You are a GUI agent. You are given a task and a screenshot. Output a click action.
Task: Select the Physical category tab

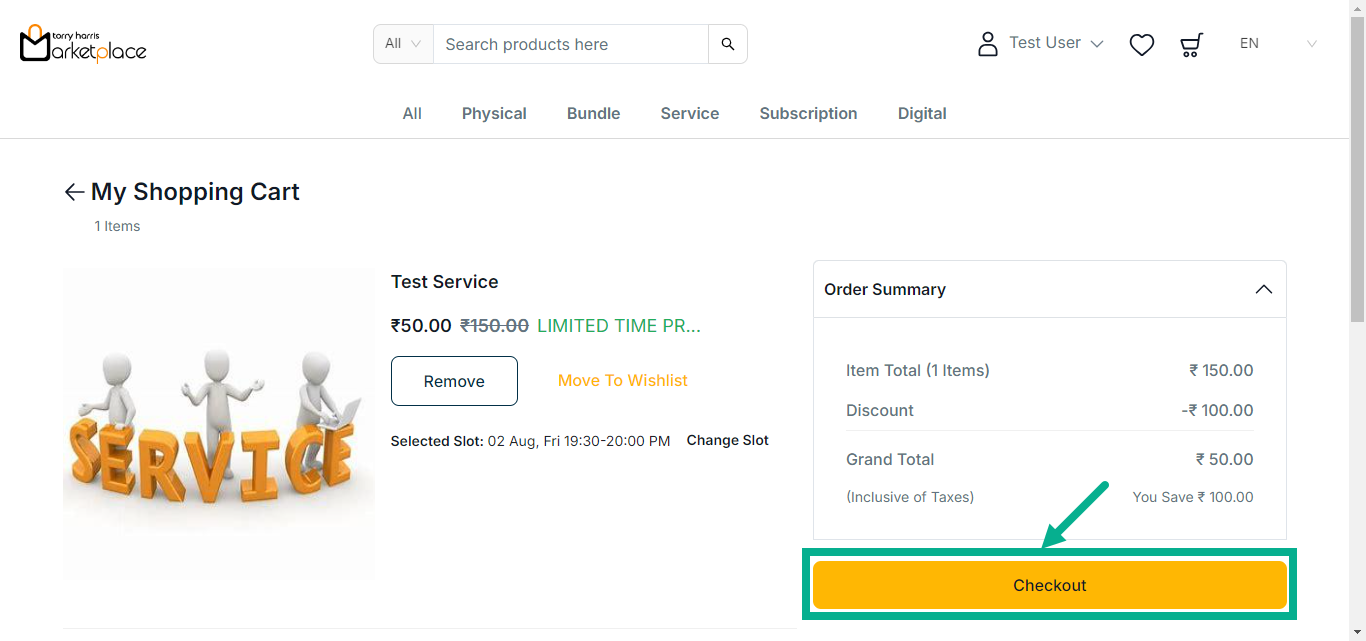tap(494, 114)
